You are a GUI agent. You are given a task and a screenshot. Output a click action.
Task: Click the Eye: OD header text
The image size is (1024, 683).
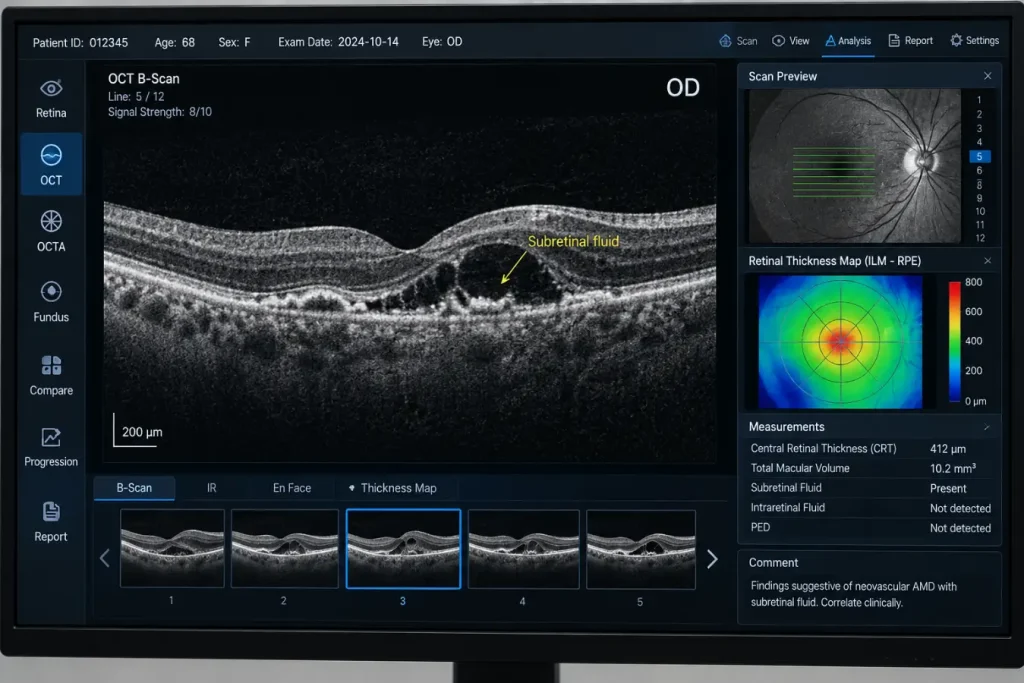[x=442, y=42]
